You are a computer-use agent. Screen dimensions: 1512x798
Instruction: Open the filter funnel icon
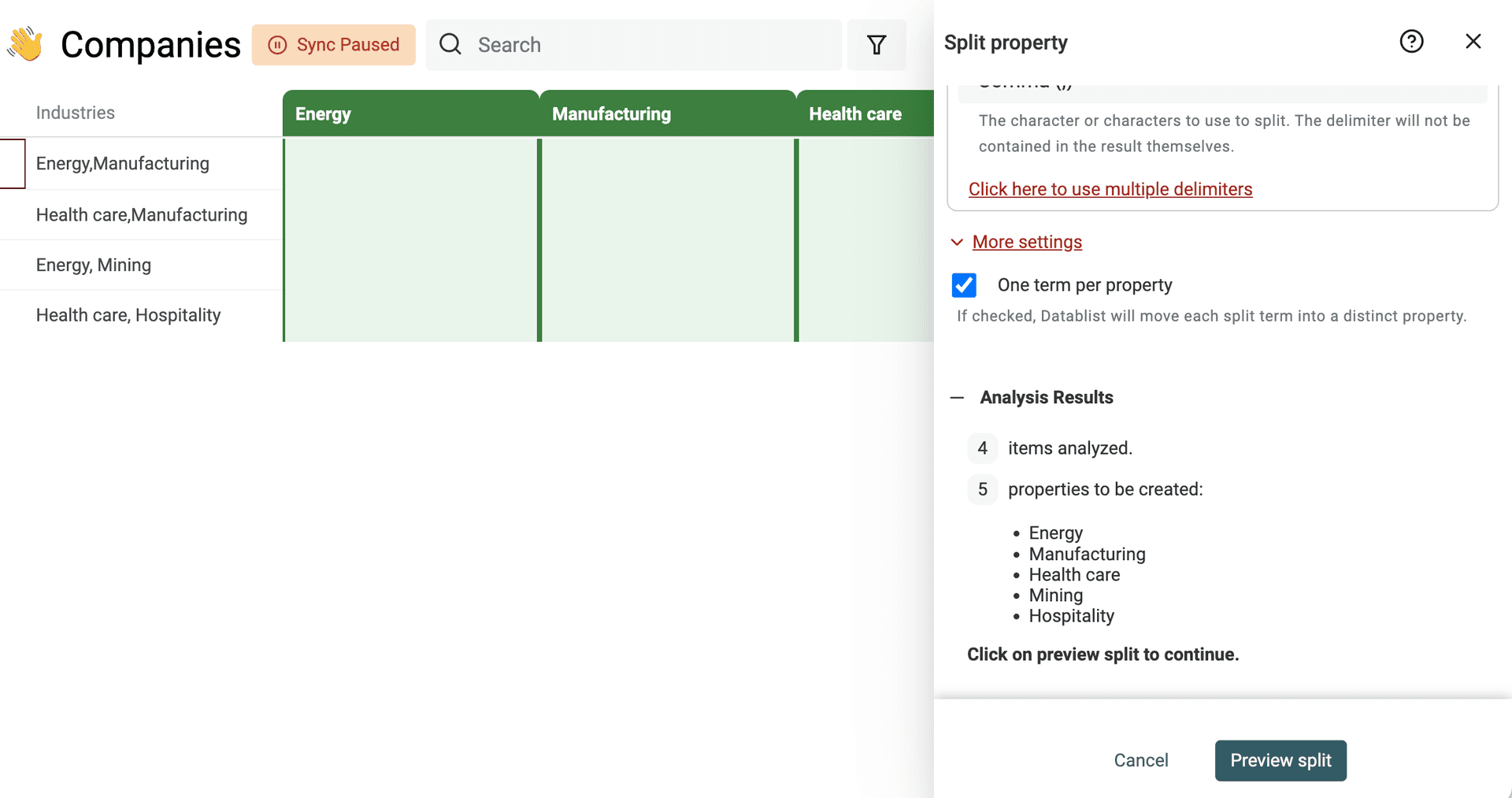[x=876, y=45]
